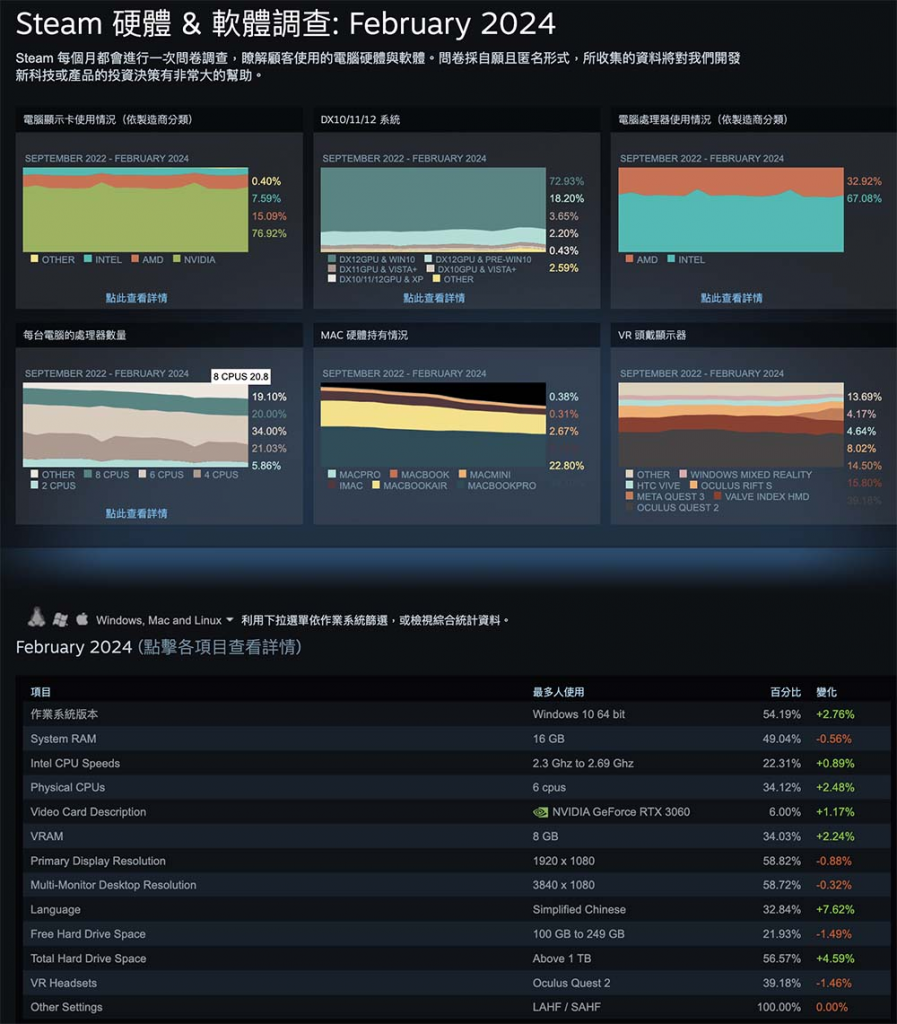
Task: Open the Primary Display Resolution row
Action: (x=456, y=861)
